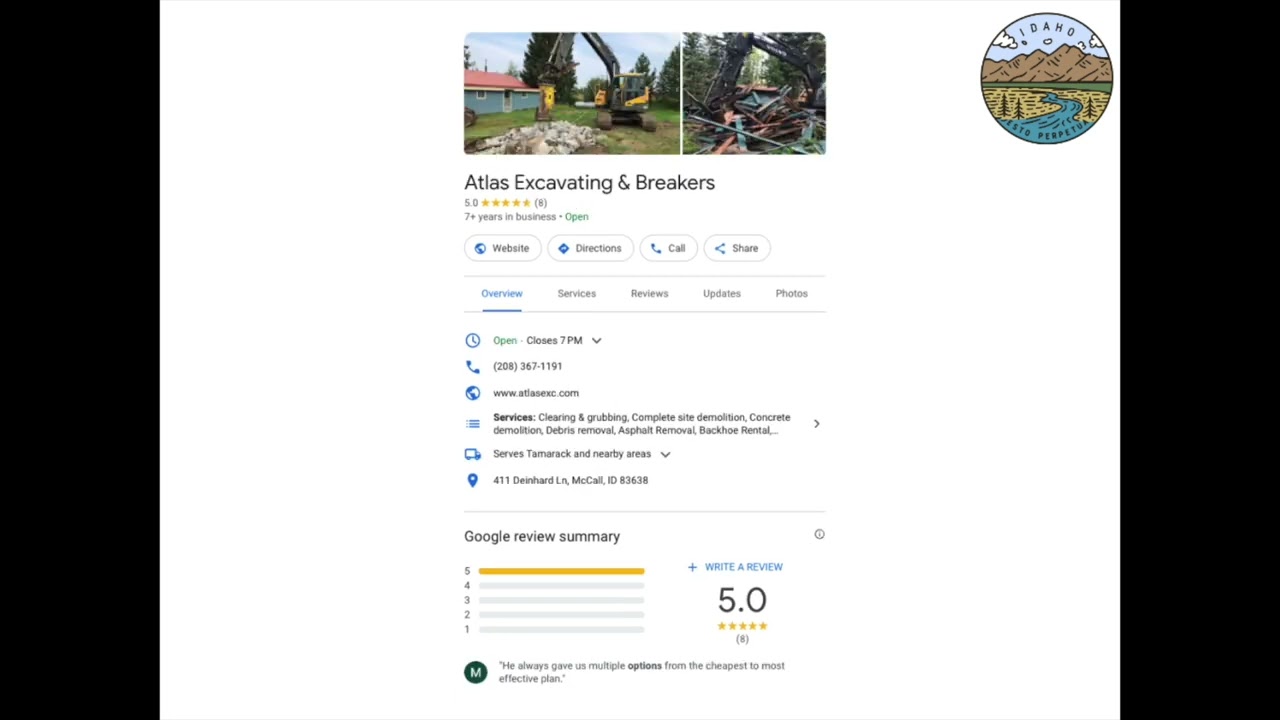Click the phone icon beside (208) 367-1191
Image resolution: width=1280 pixels, height=720 pixels.
tap(473, 367)
